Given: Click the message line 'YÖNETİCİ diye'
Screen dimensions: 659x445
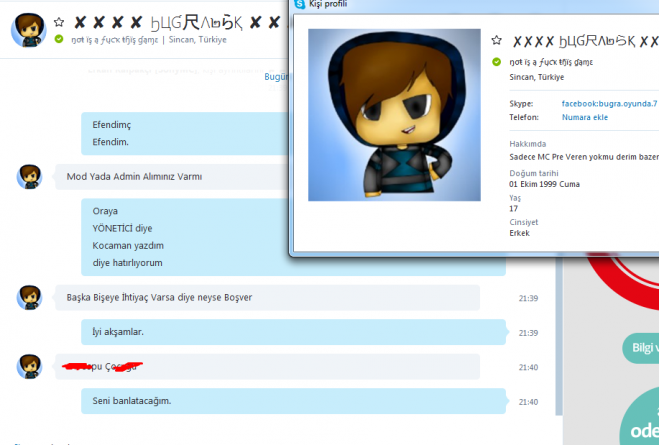Looking at the screenshot, I should [122, 228].
